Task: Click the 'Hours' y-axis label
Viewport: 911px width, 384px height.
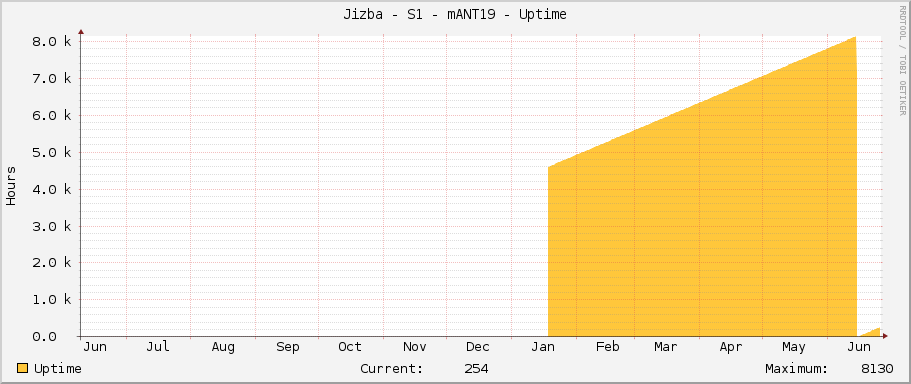Action: (11, 186)
